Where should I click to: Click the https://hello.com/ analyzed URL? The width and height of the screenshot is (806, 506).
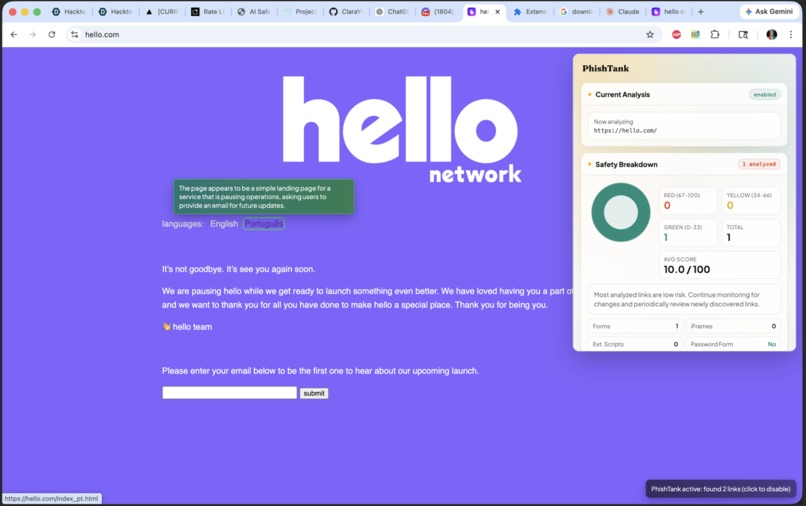(x=625, y=131)
